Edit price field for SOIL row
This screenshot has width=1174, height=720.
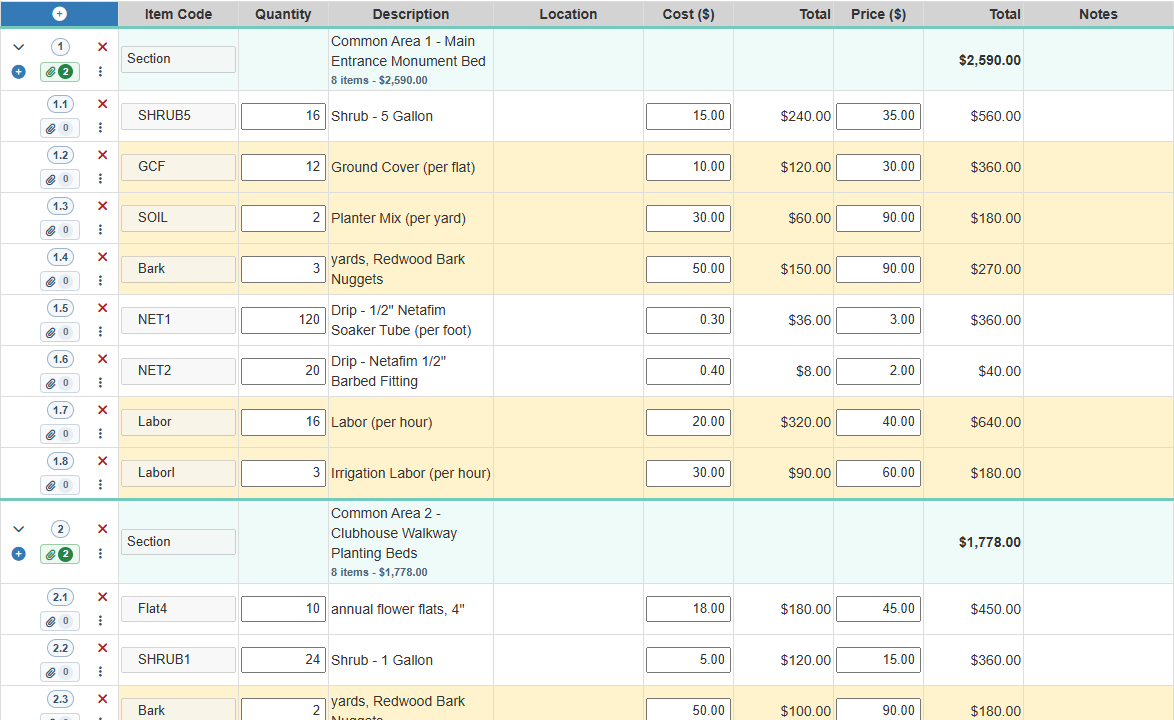click(878, 218)
